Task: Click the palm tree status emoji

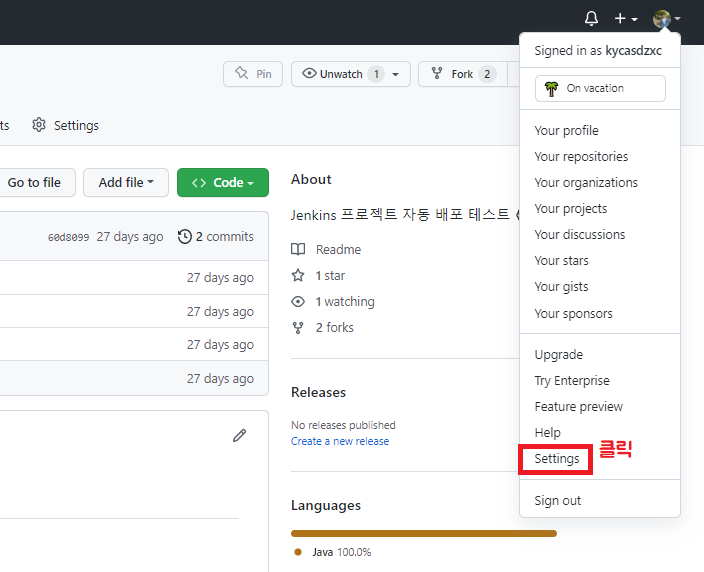Action: (551, 88)
